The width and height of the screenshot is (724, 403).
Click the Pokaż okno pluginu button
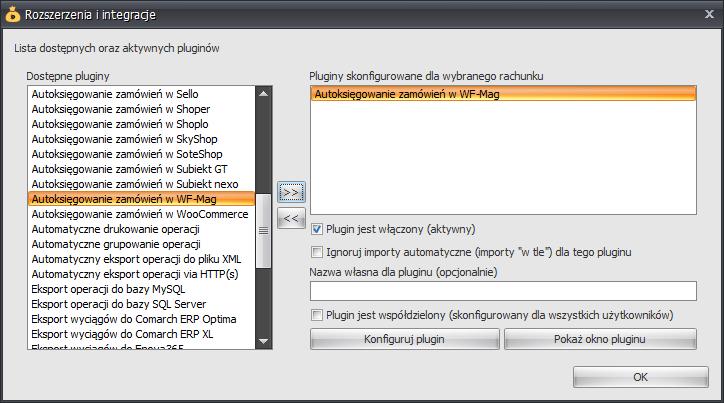(600, 339)
